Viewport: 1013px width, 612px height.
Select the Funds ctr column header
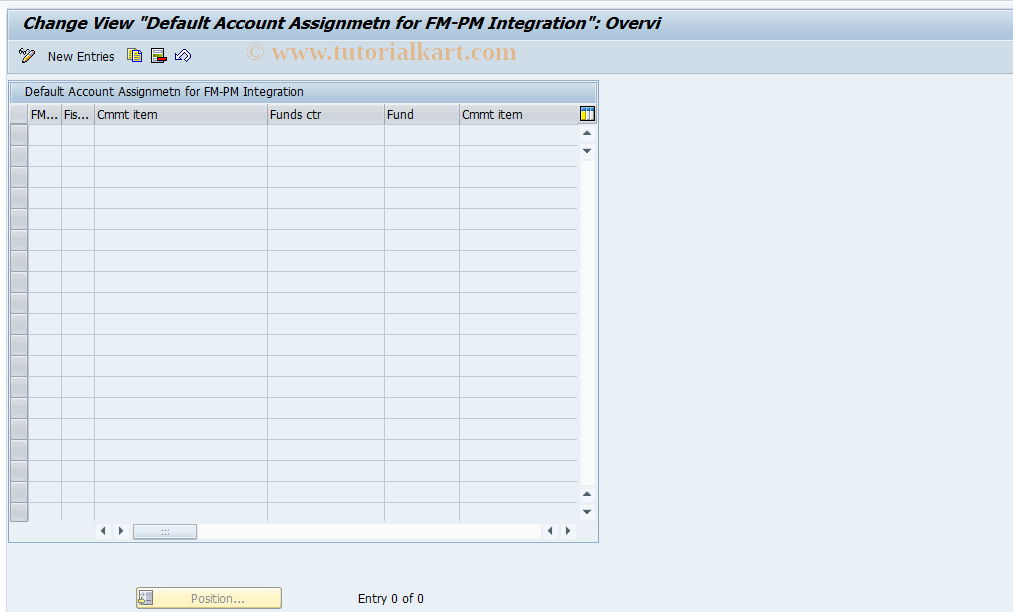[x=326, y=114]
